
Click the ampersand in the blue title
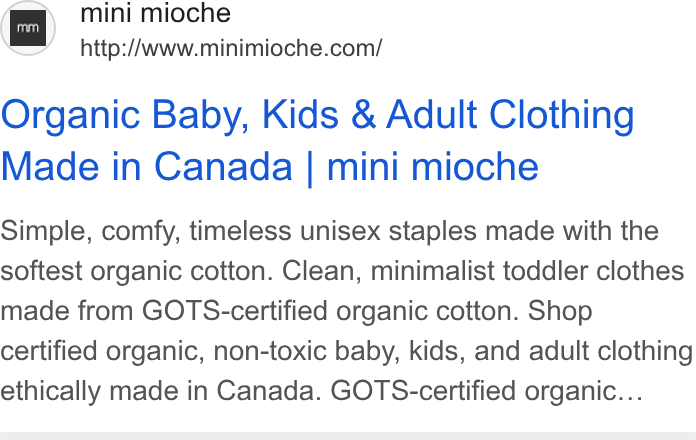pyautogui.click(x=363, y=115)
